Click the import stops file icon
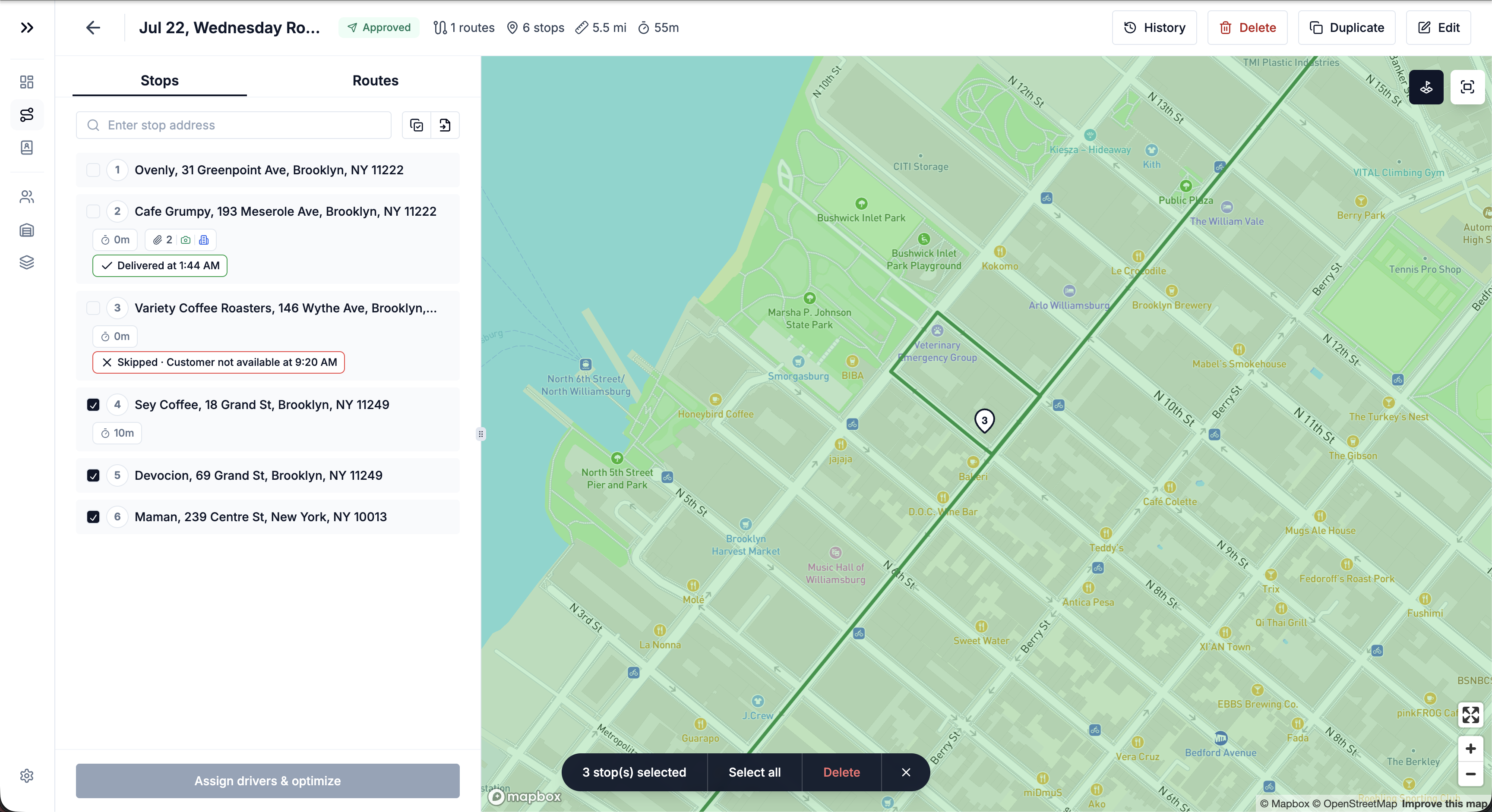Image resolution: width=1492 pixels, height=812 pixels. 445,125
